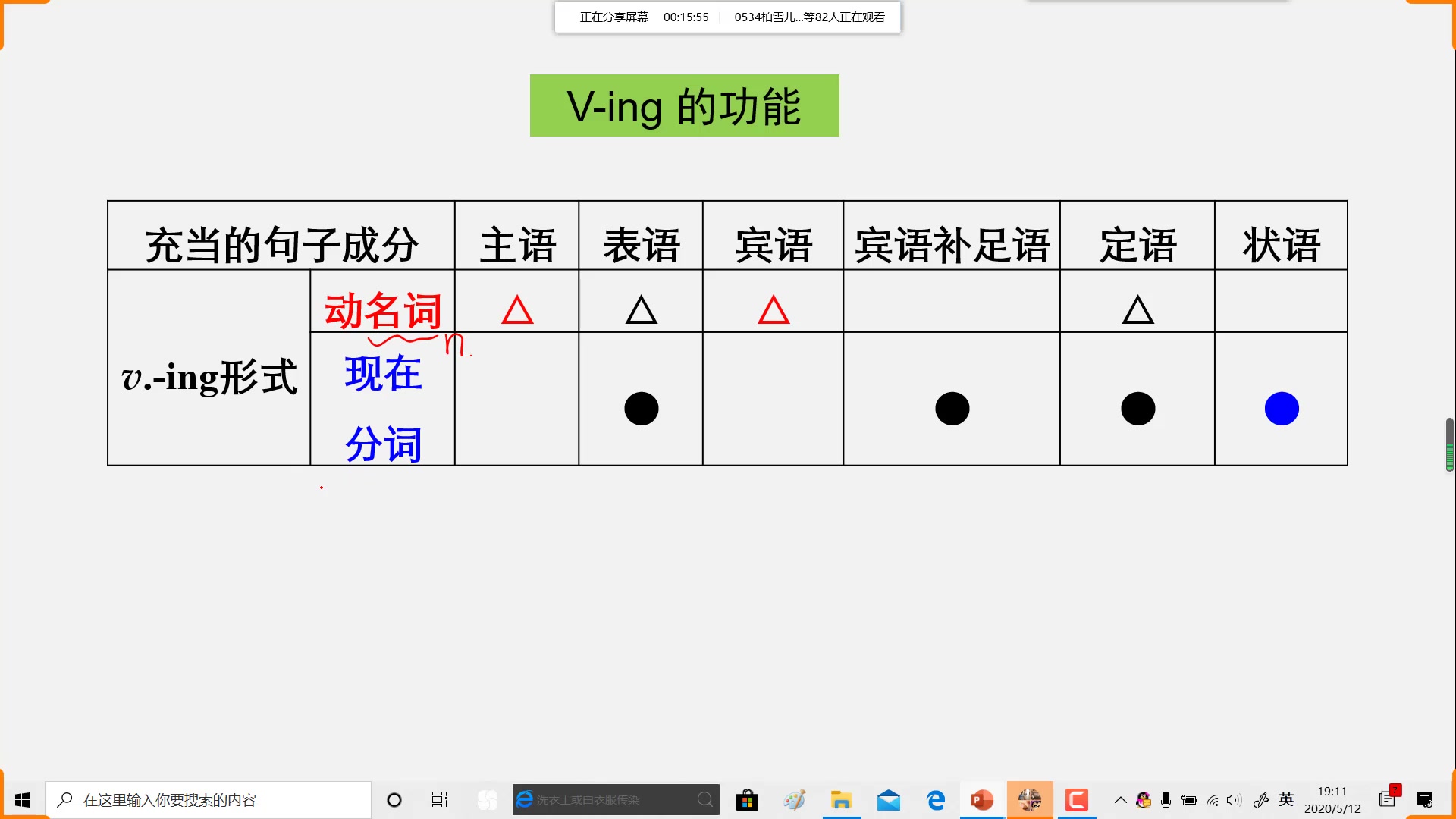Click the QQ penguin tray icon
This screenshot has height=819, width=1456.
[1144, 800]
